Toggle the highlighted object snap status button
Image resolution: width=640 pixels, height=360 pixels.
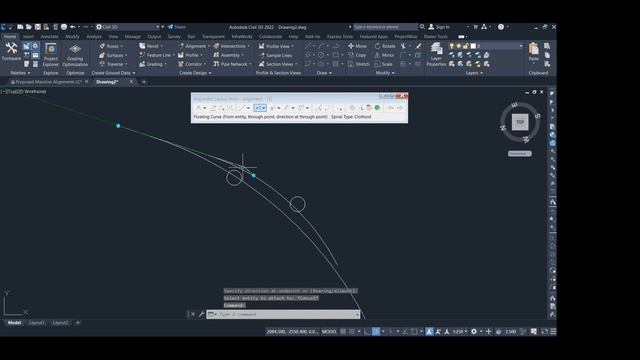click(376, 331)
